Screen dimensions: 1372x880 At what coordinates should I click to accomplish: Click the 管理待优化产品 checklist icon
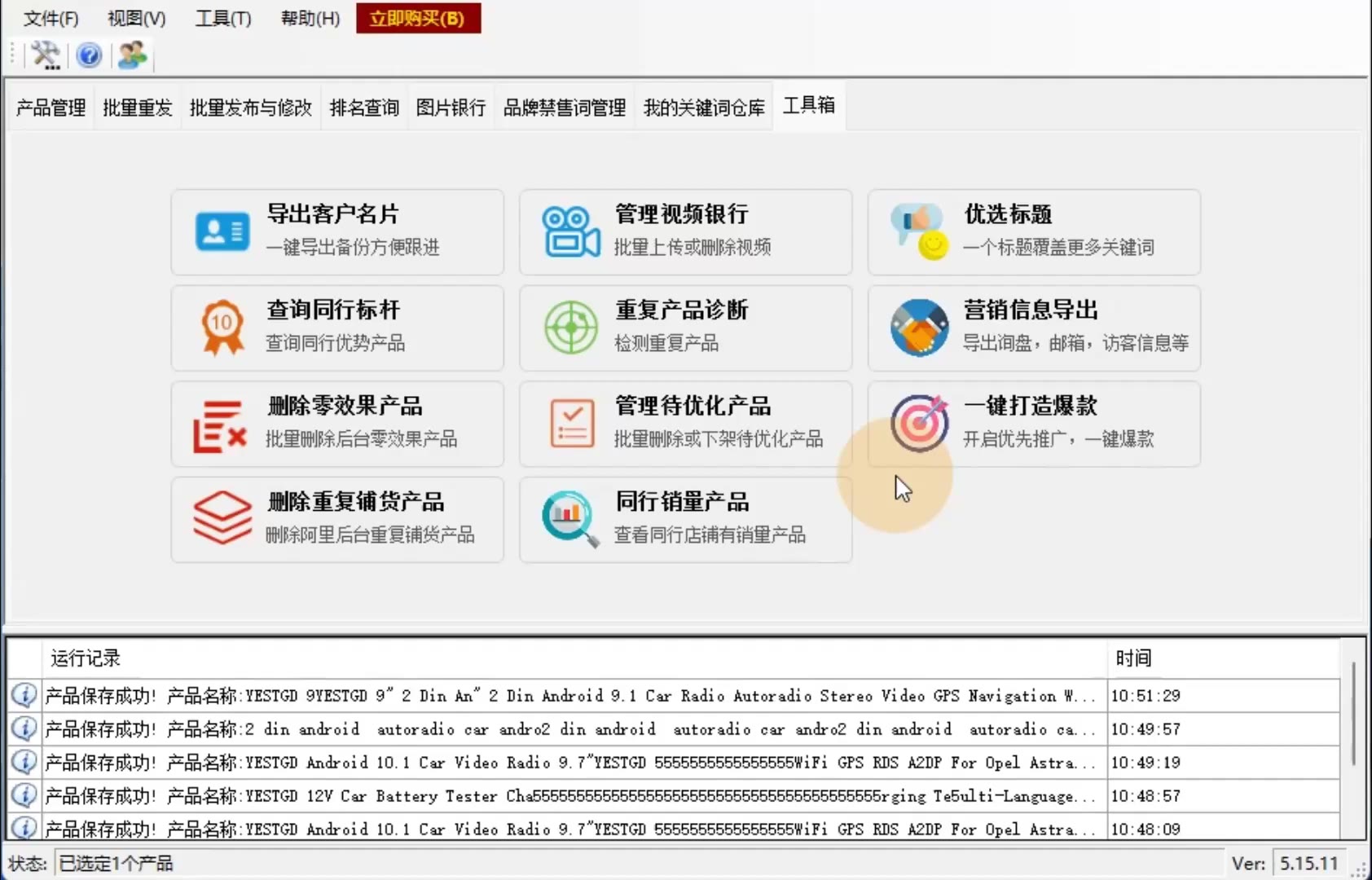[x=572, y=423]
